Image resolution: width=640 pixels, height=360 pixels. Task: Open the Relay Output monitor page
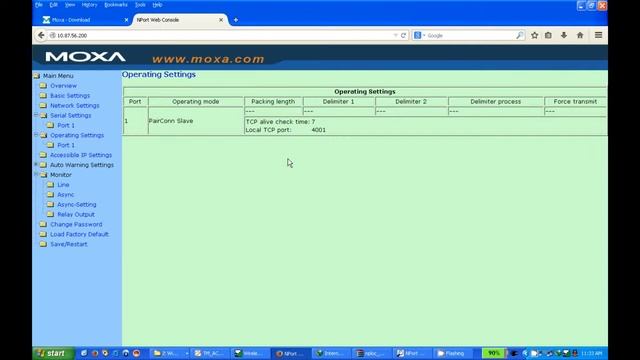coord(76,214)
